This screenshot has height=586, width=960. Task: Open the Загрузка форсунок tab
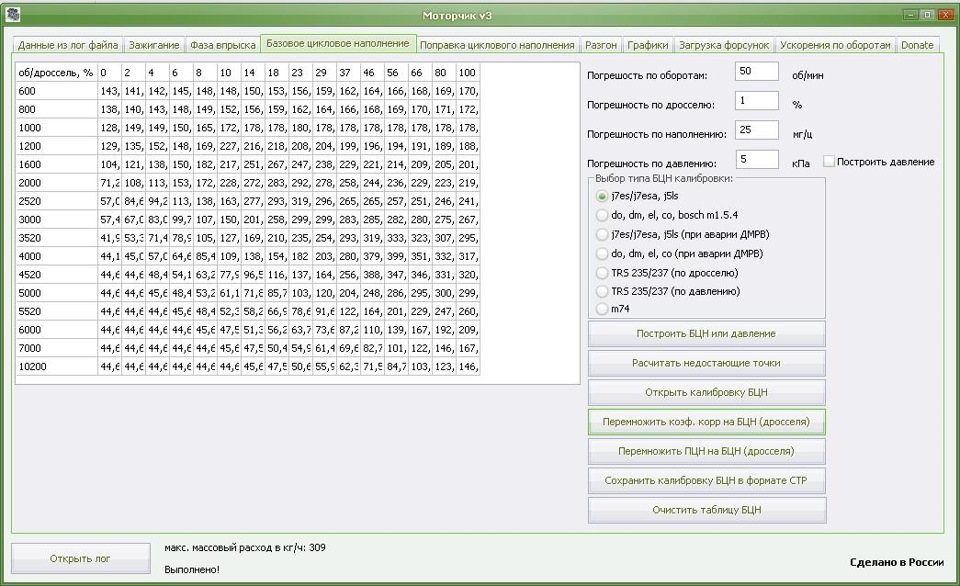[x=724, y=45]
